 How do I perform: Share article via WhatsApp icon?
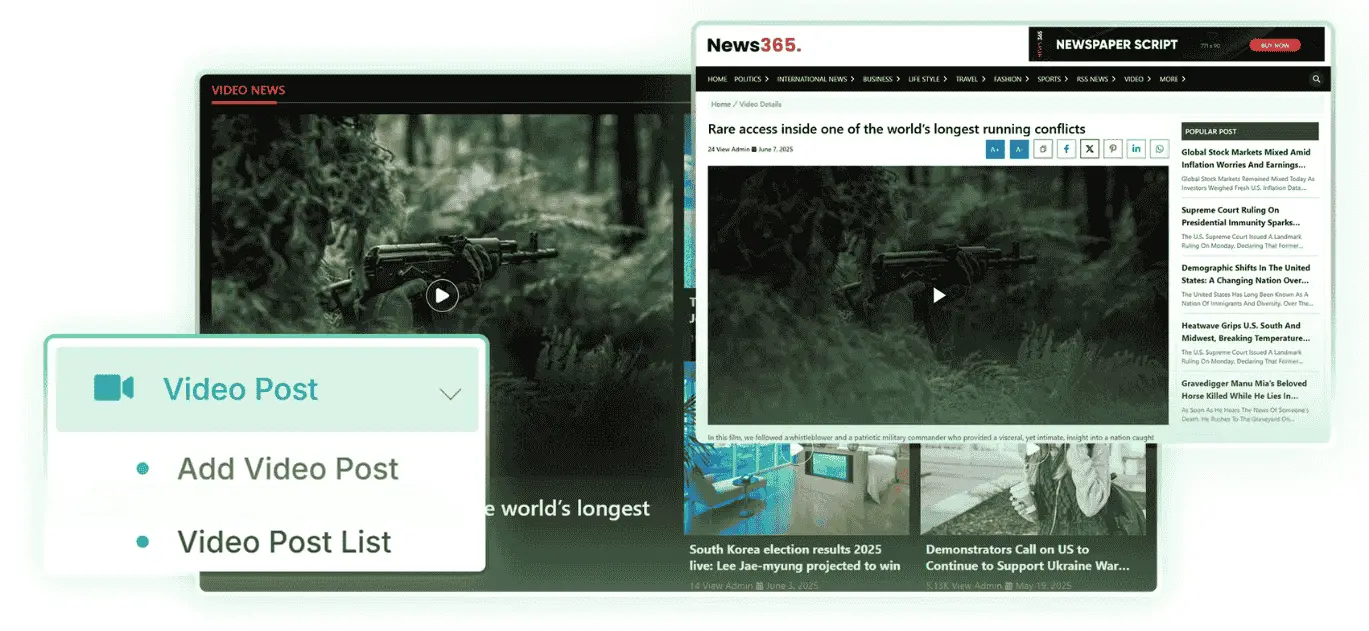point(1159,149)
